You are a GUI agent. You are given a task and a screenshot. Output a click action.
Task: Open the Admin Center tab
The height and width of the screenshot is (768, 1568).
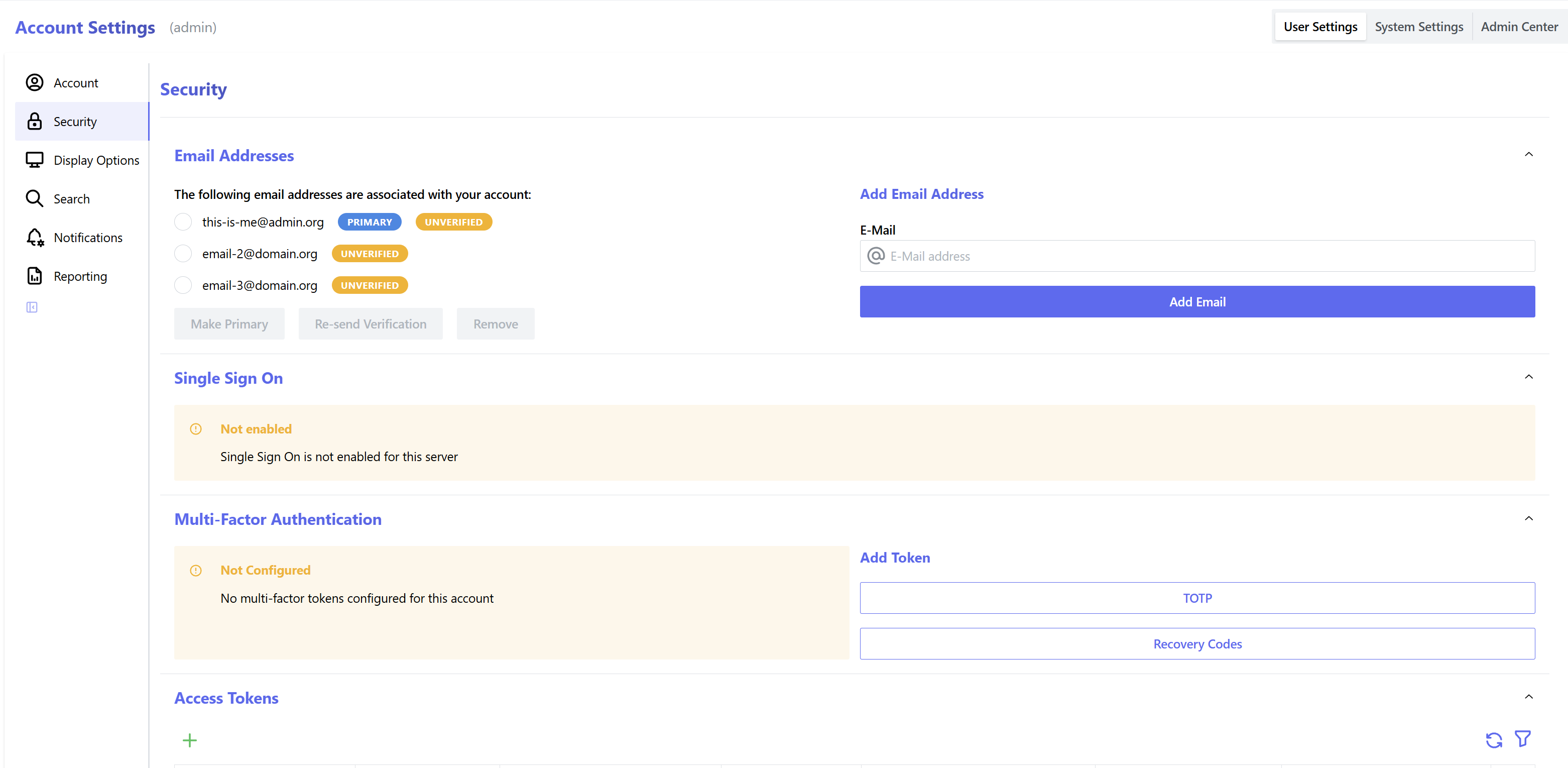(x=1519, y=26)
